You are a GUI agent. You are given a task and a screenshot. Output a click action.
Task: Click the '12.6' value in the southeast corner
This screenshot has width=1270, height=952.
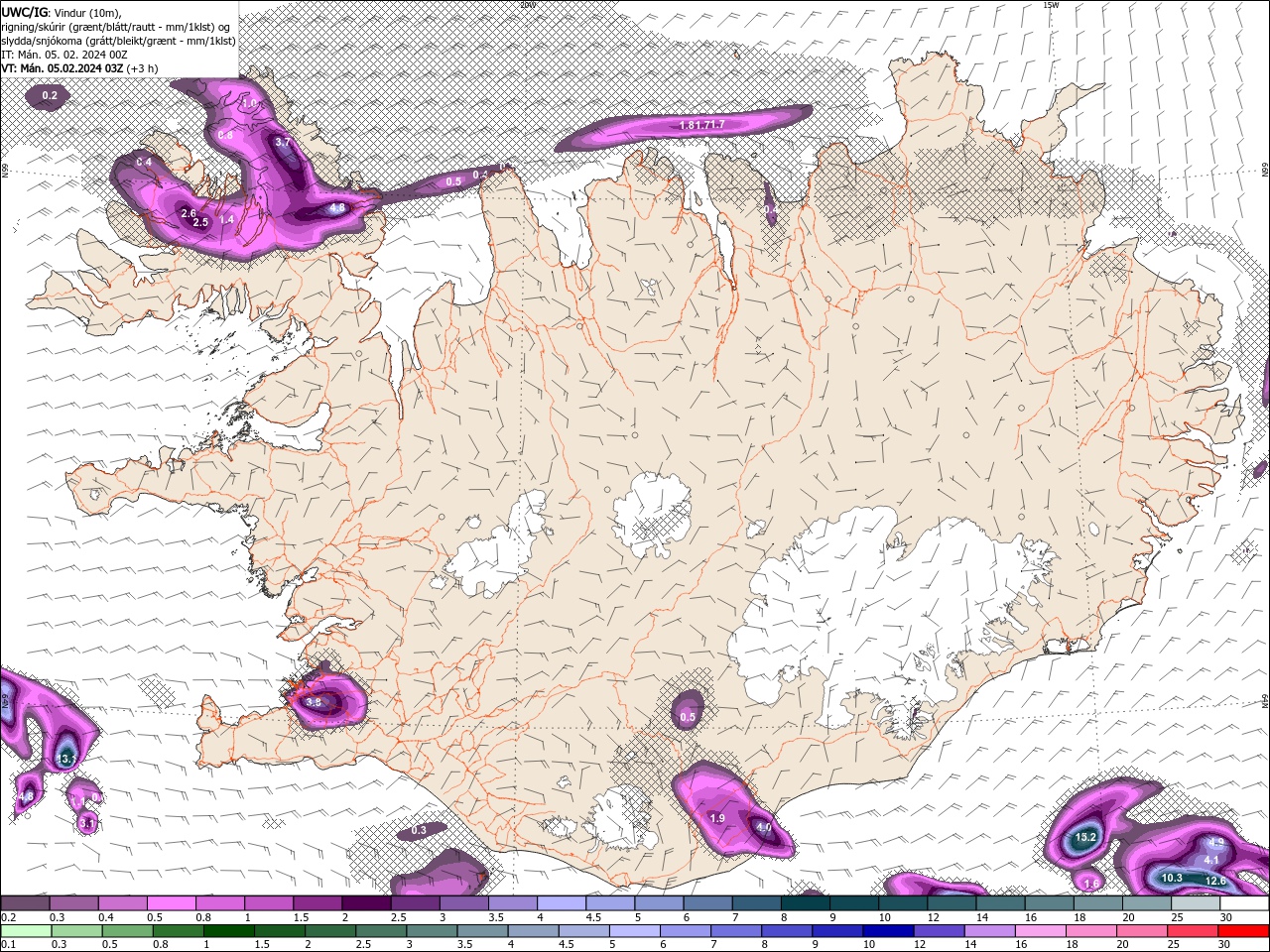1215,881
